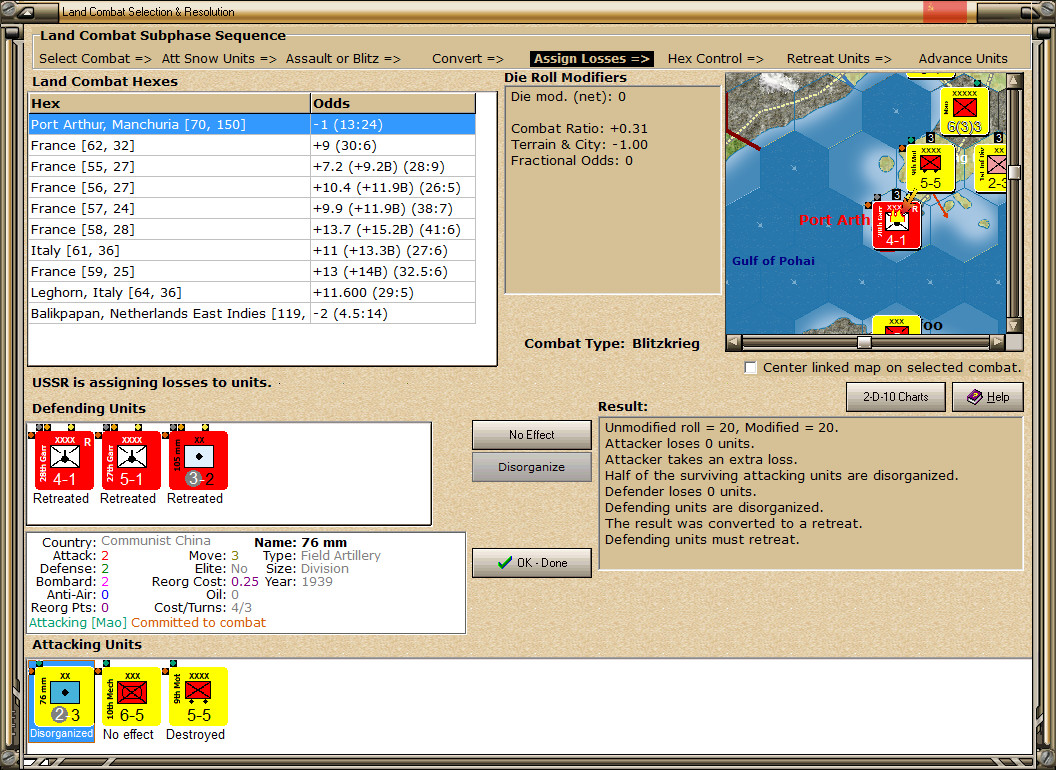The height and width of the screenshot is (770, 1056).
Task: Click the -2 (4.5:14) odds cell
Action: tap(393, 314)
